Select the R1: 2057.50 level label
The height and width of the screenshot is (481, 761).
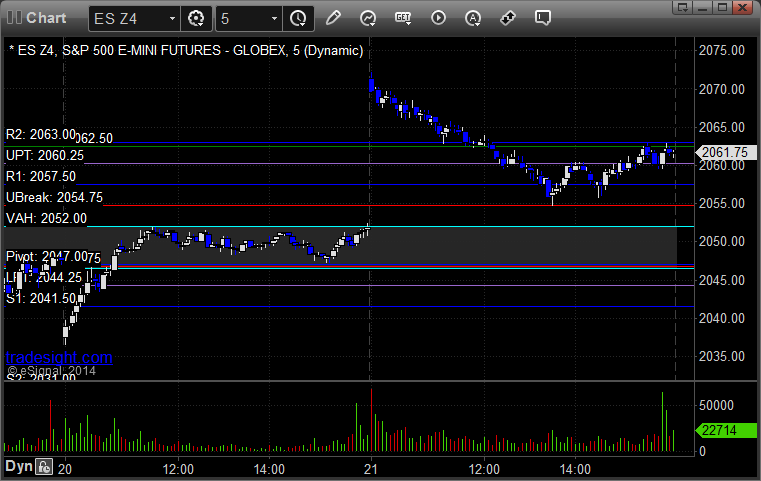[41, 176]
